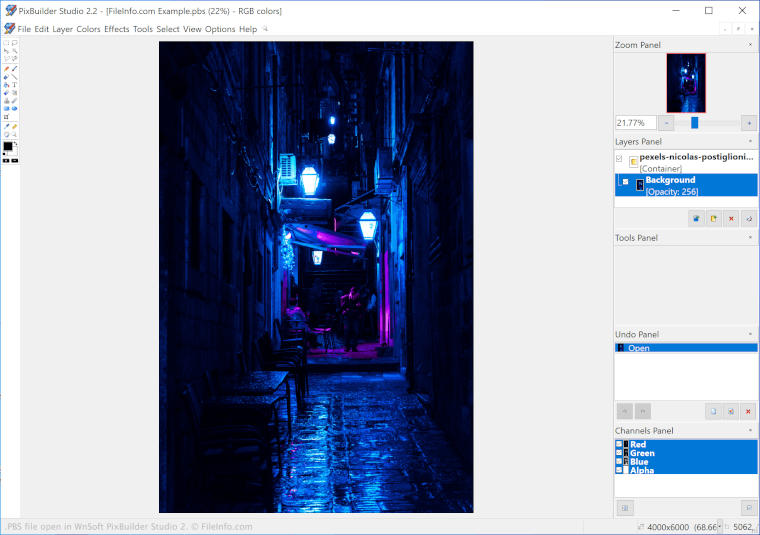Click the red delete layer icon
Viewport: 760px width, 535px height.
731,218
